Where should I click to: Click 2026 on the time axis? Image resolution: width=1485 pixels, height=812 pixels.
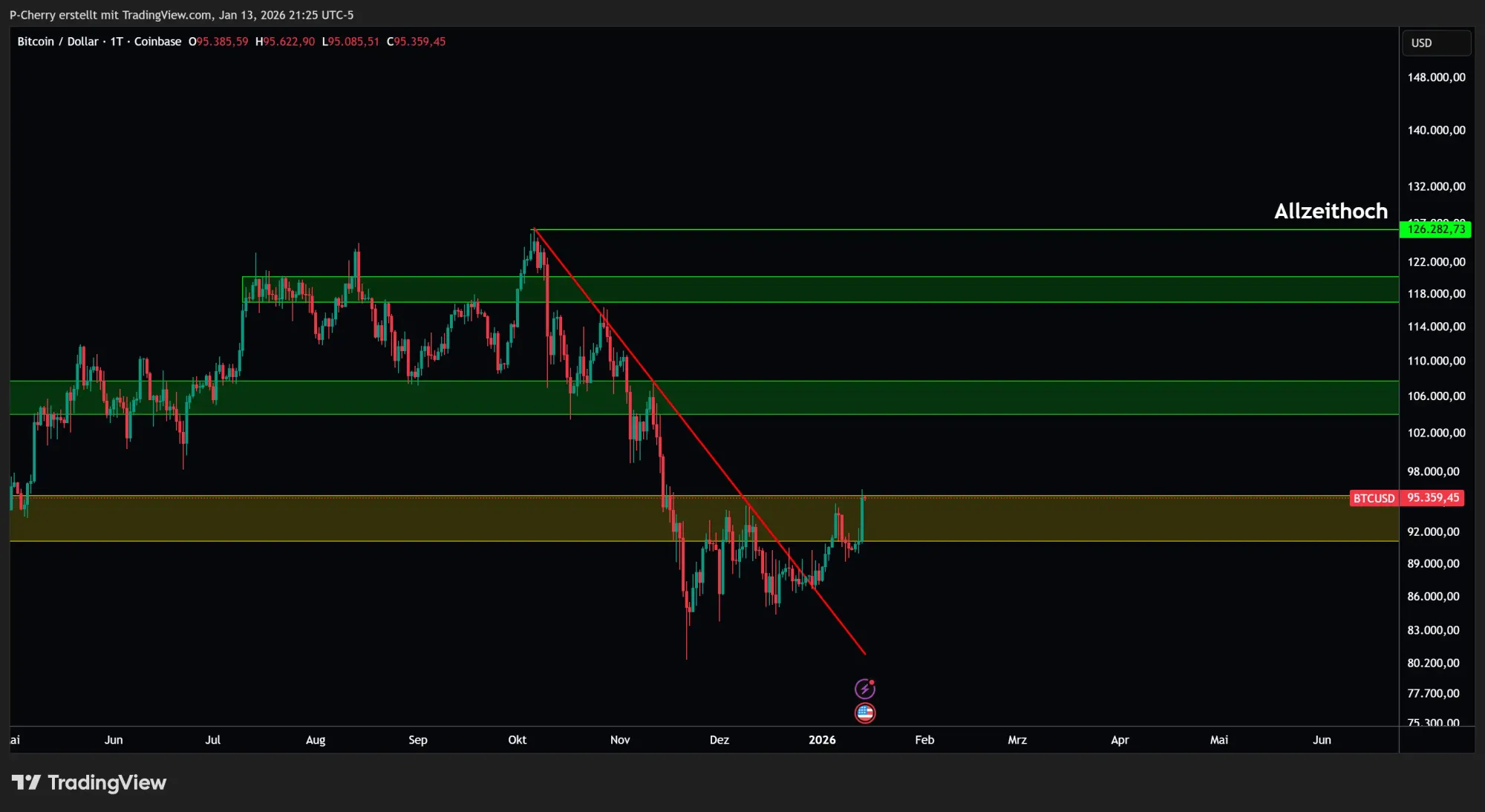click(x=823, y=740)
